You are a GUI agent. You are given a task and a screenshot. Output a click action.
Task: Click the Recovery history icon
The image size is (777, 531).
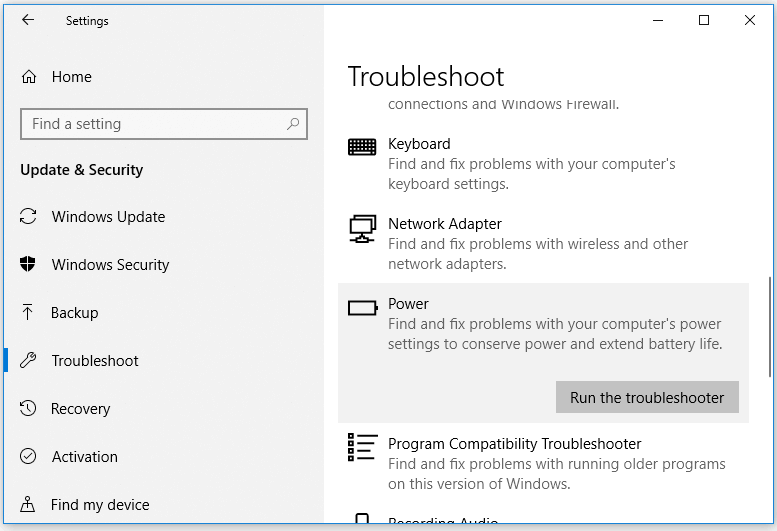click(x=29, y=409)
